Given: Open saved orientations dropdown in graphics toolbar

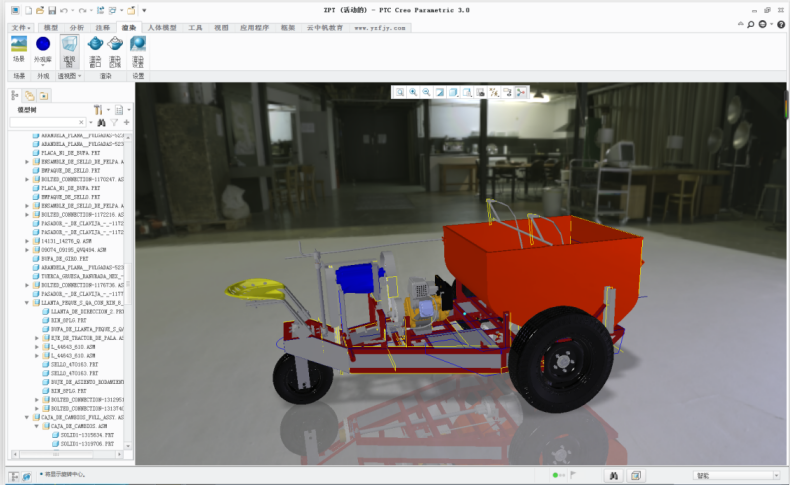Looking at the screenshot, I should pyautogui.click(x=467, y=92).
